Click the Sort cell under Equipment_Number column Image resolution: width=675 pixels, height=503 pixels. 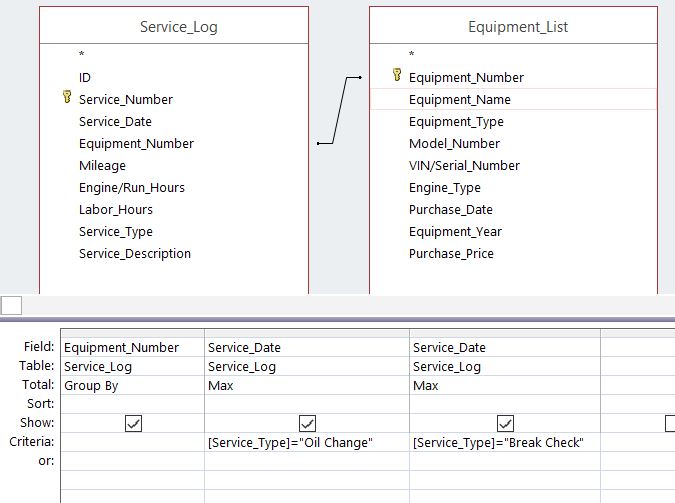[132, 404]
